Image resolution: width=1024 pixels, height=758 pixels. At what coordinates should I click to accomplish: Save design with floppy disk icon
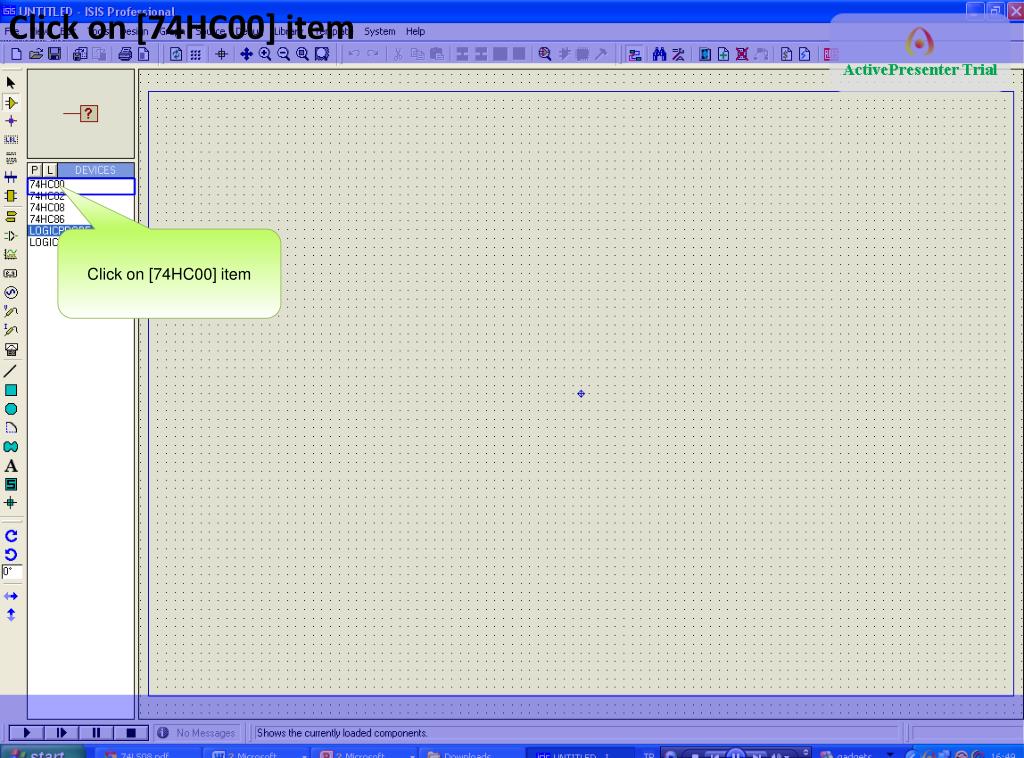click(55, 54)
